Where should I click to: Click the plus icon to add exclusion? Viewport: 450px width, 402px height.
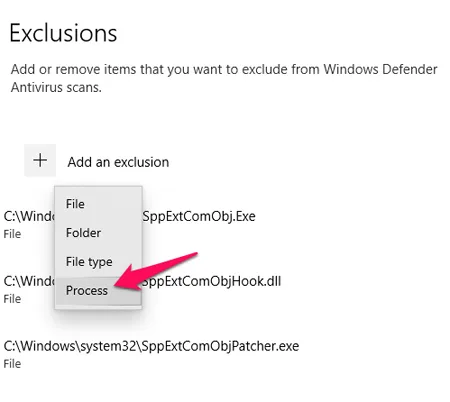click(x=40, y=160)
